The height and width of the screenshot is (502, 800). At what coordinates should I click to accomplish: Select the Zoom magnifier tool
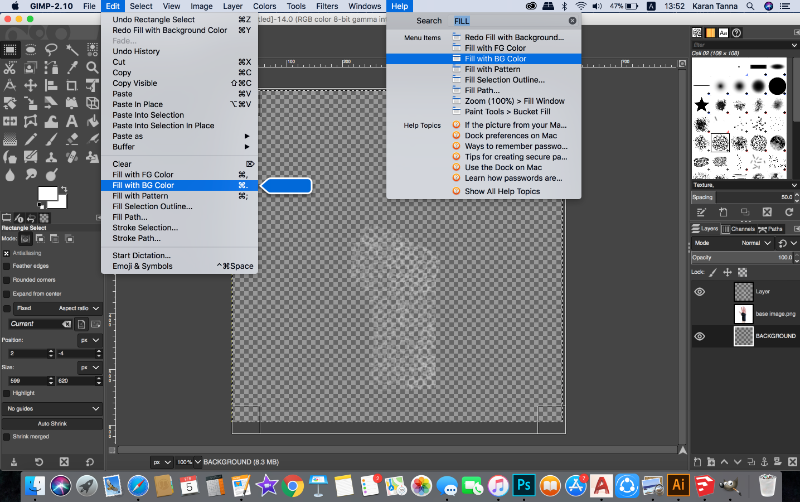(92, 67)
